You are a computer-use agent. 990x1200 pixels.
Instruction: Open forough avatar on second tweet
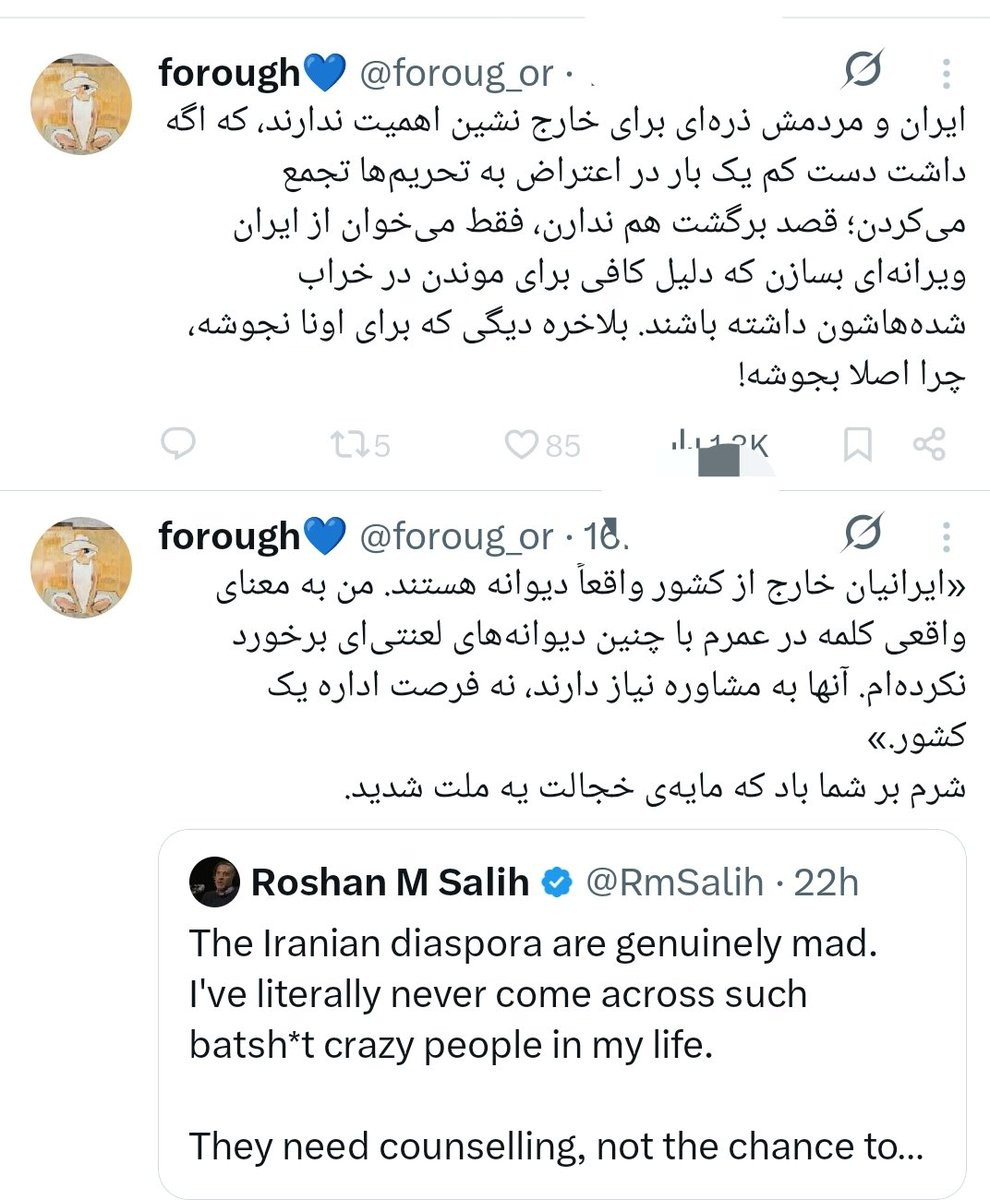pos(82,567)
